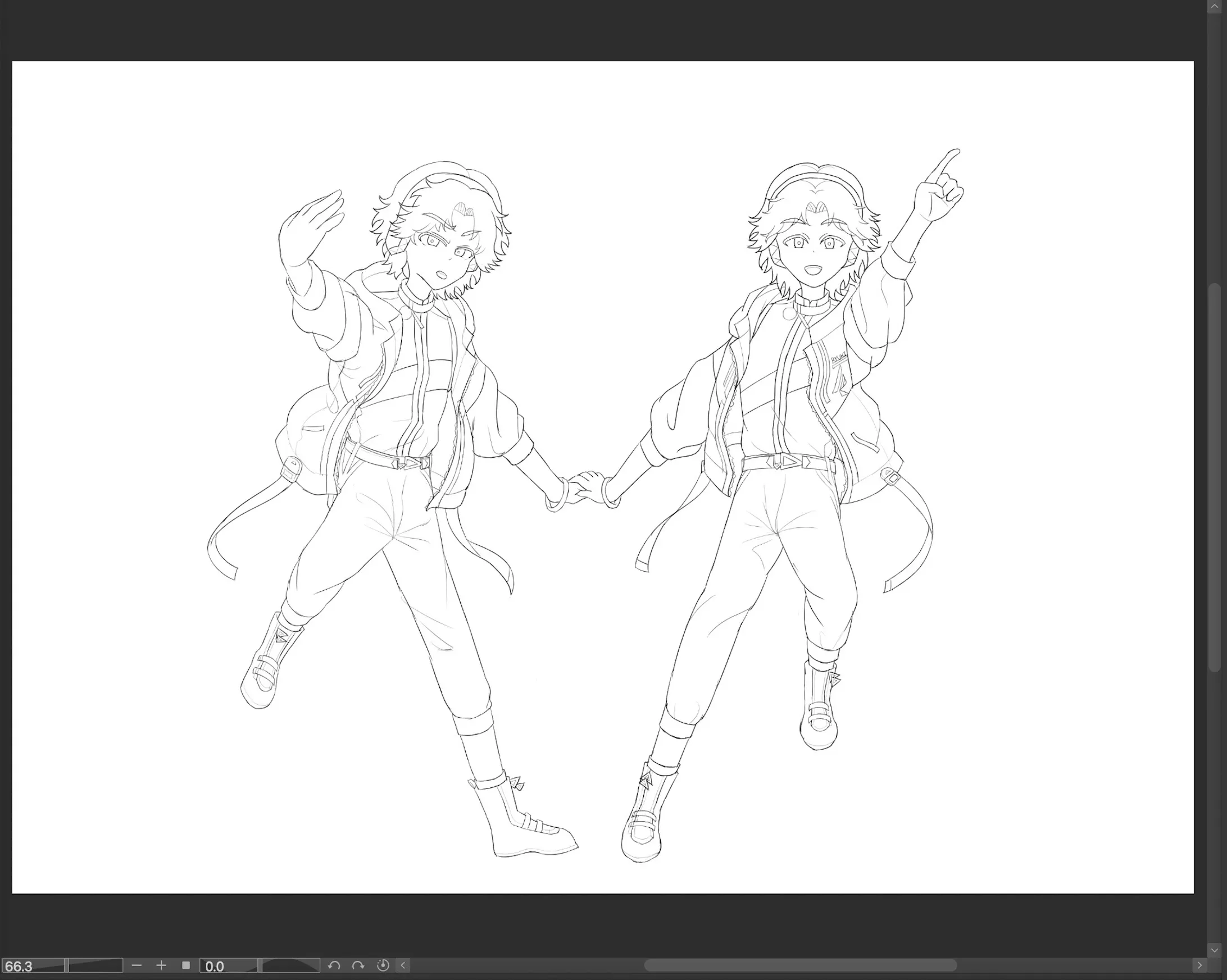Image resolution: width=1227 pixels, height=980 pixels.
Task: Click the zoom out minus button
Action: (136, 965)
